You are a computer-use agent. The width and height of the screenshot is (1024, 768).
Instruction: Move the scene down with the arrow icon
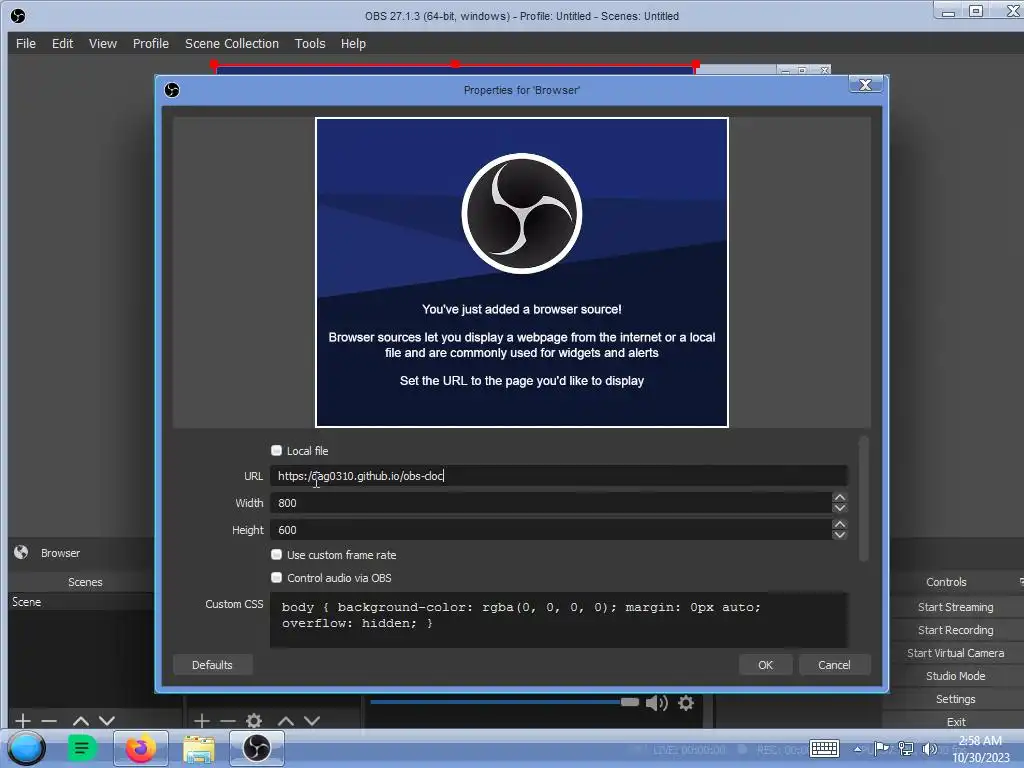pyautogui.click(x=107, y=721)
